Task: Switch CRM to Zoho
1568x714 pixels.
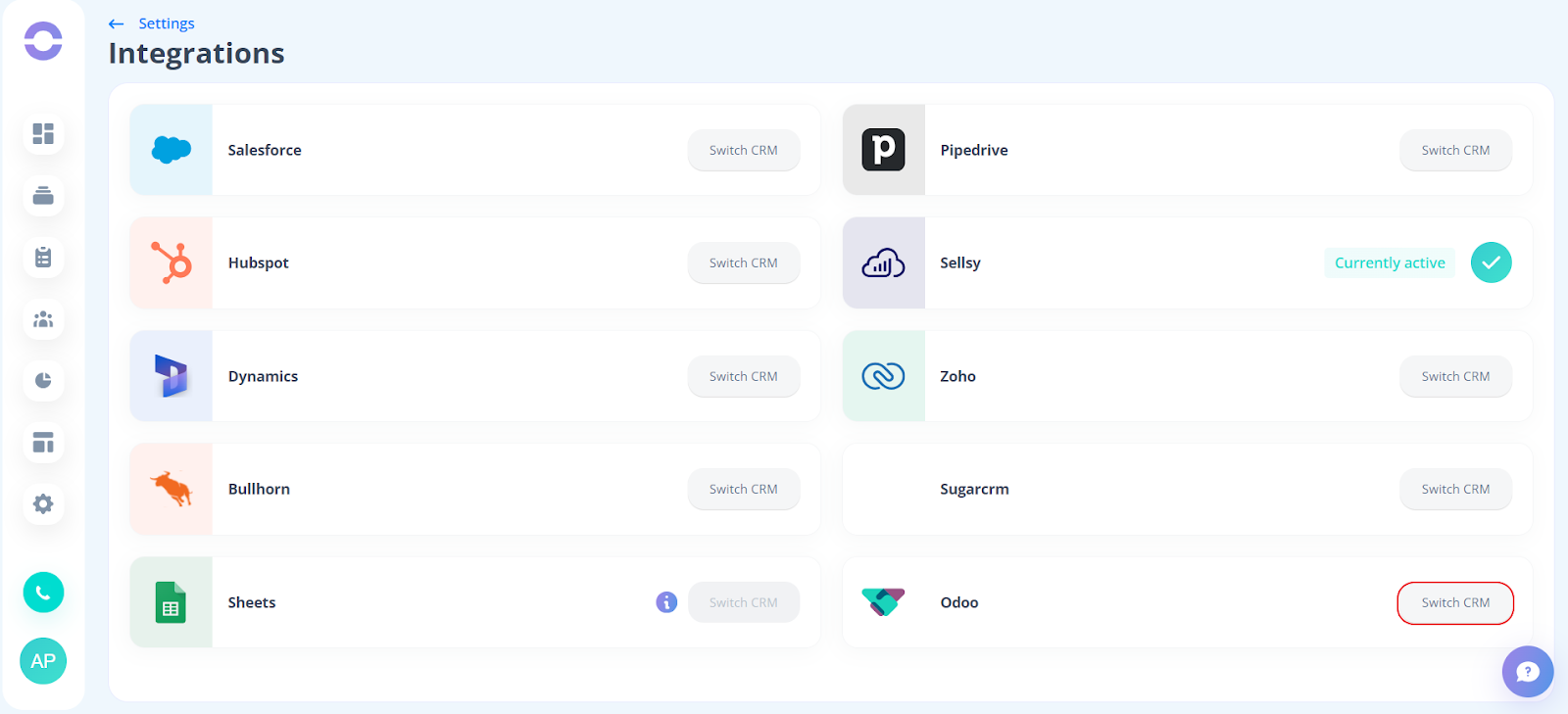Action: 1455,376
